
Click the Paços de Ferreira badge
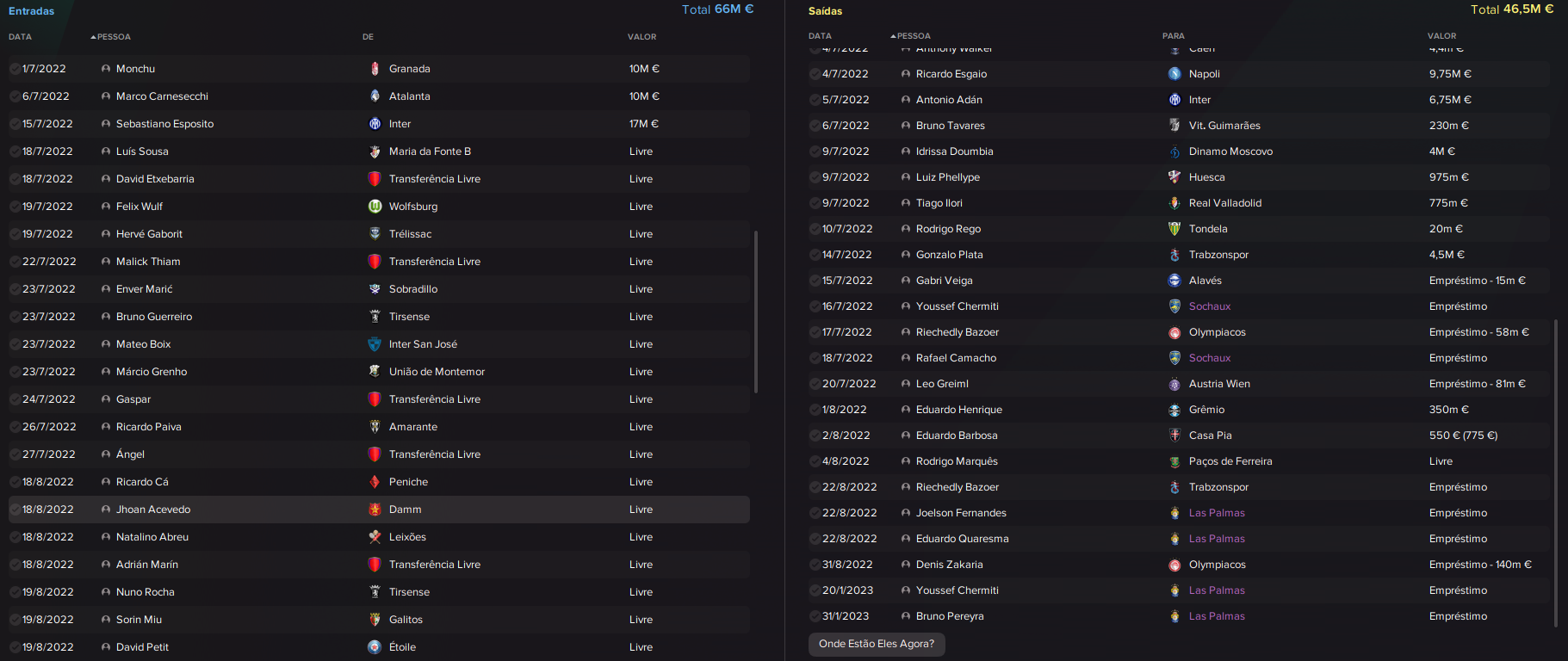coord(1174,461)
